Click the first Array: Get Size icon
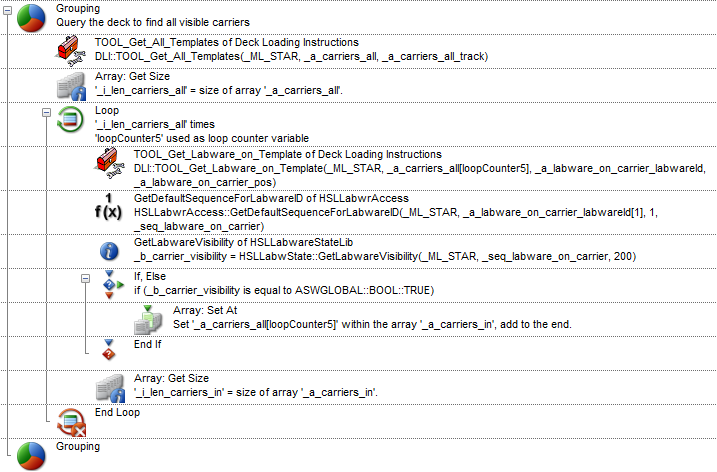717x472 pixels. point(71,85)
